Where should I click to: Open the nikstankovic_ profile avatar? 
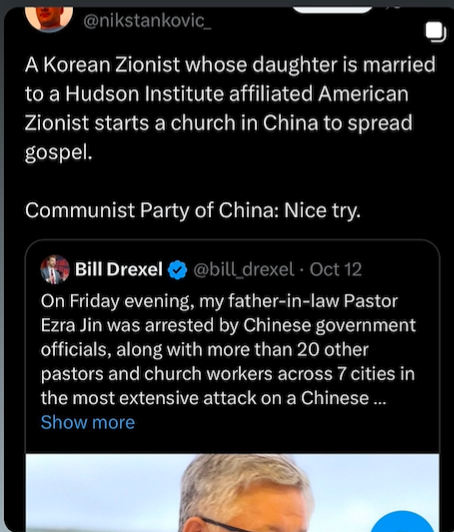pos(49,18)
